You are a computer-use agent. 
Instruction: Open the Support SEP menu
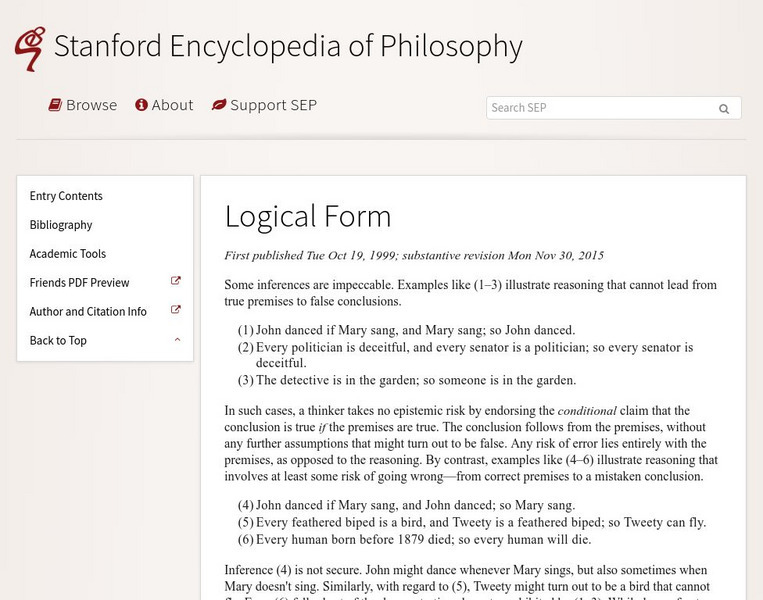point(264,105)
